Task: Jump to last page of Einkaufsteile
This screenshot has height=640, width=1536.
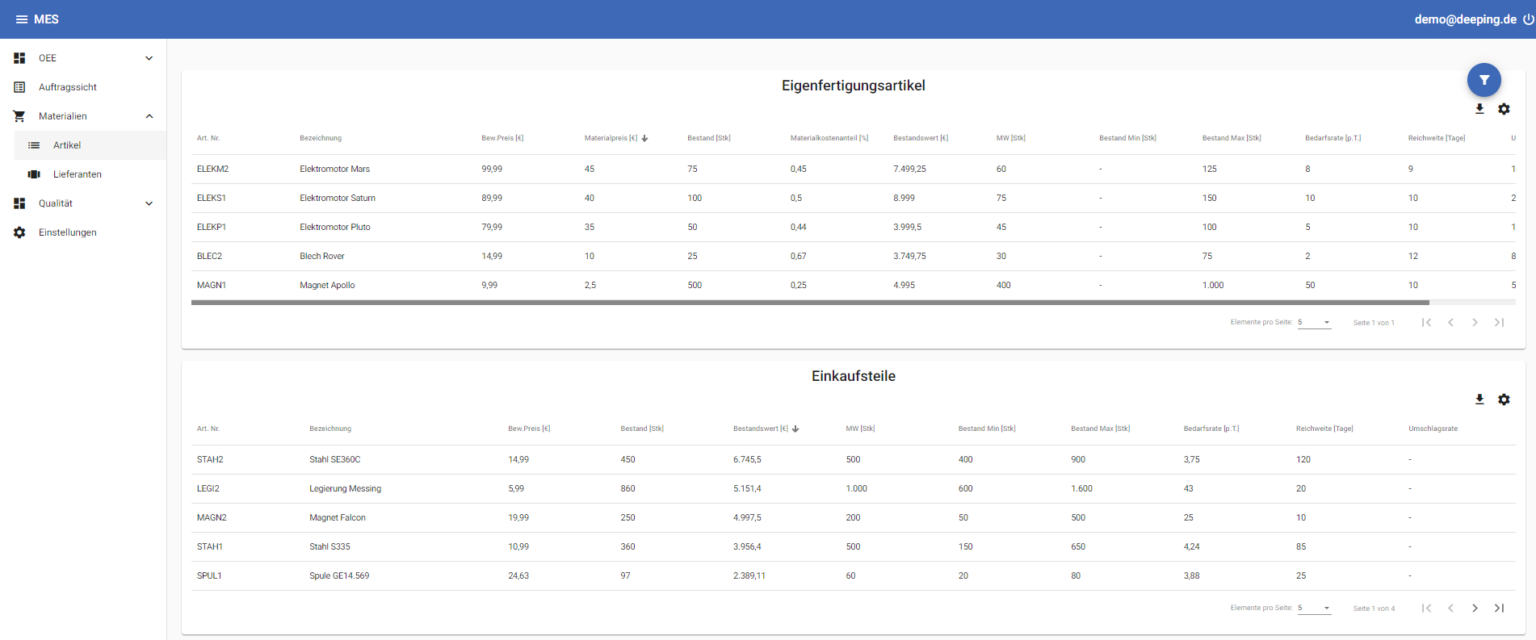Action: [x=1498, y=608]
